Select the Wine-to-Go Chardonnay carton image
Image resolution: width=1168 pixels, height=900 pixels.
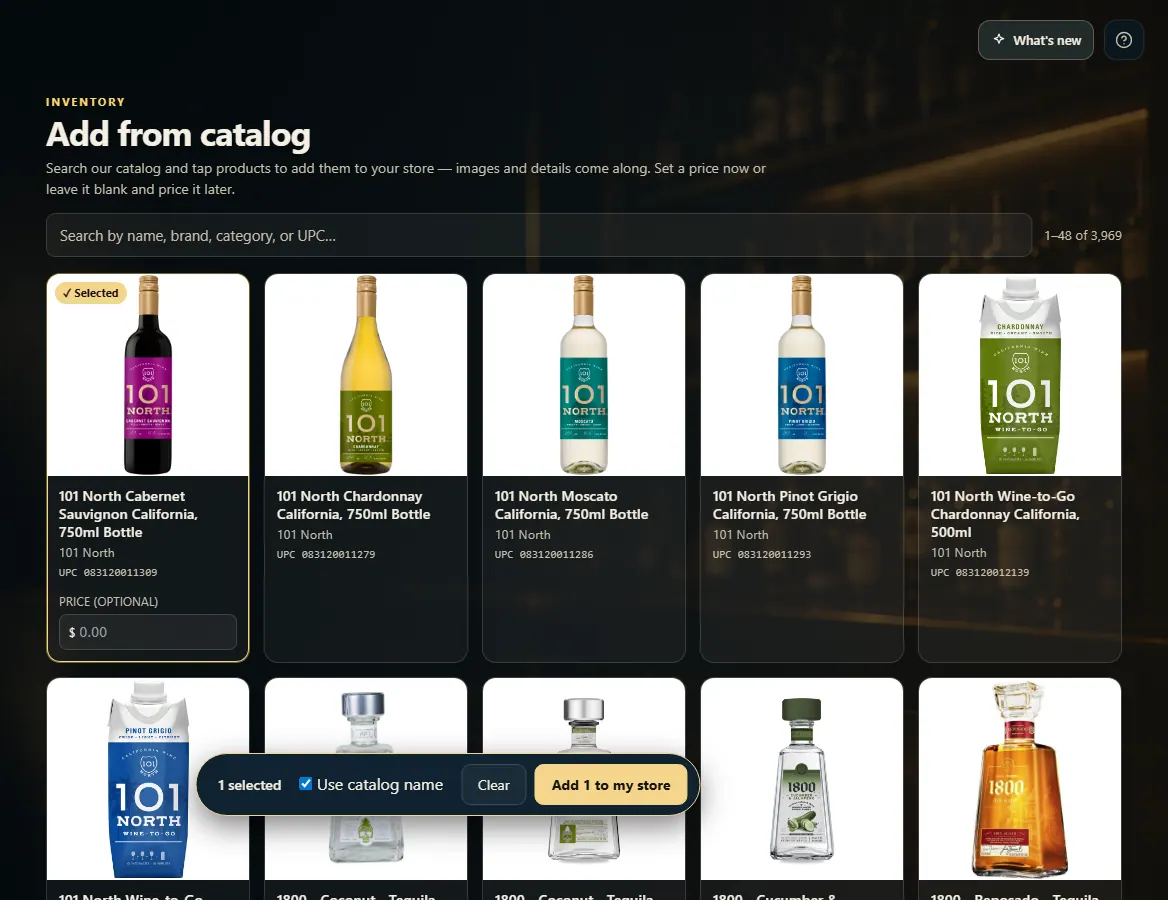point(1020,375)
